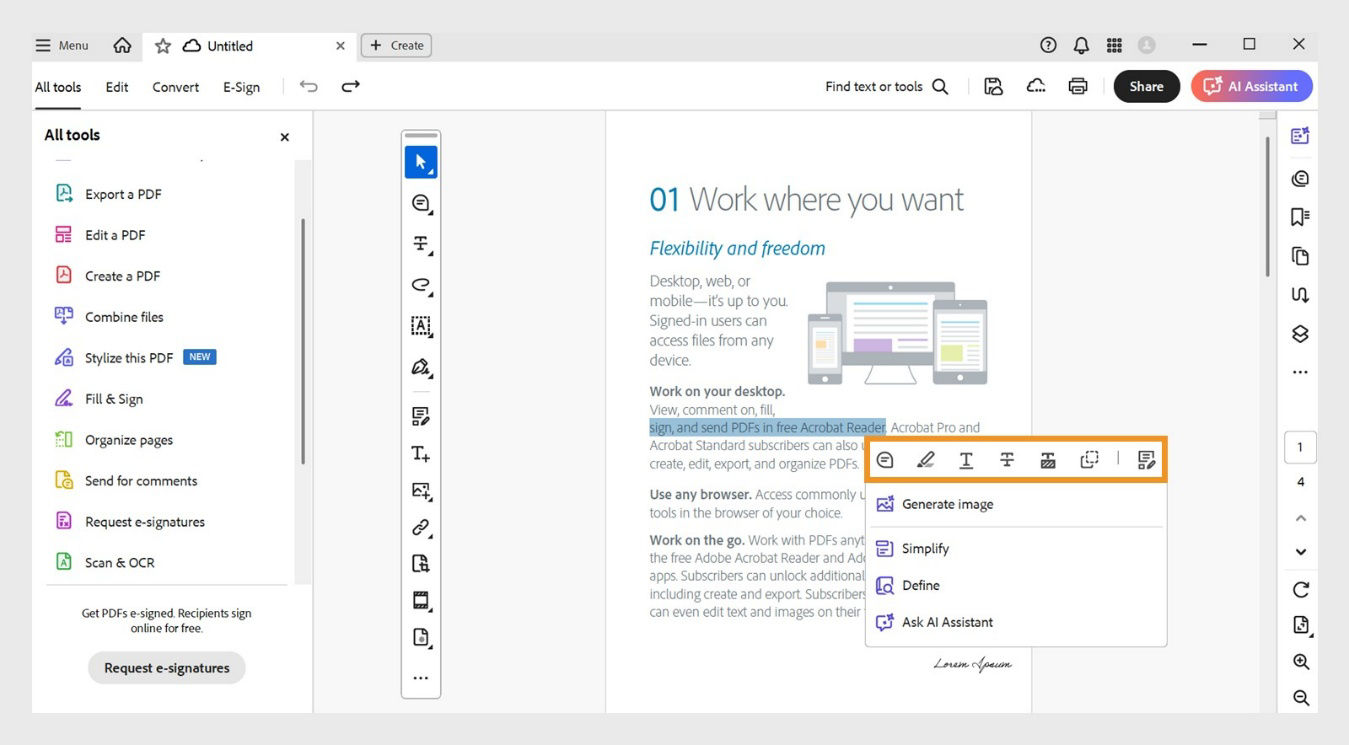Open the Bookmarks panel on the right
Viewport: 1349px width, 745px height.
click(x=1298, y=216)
